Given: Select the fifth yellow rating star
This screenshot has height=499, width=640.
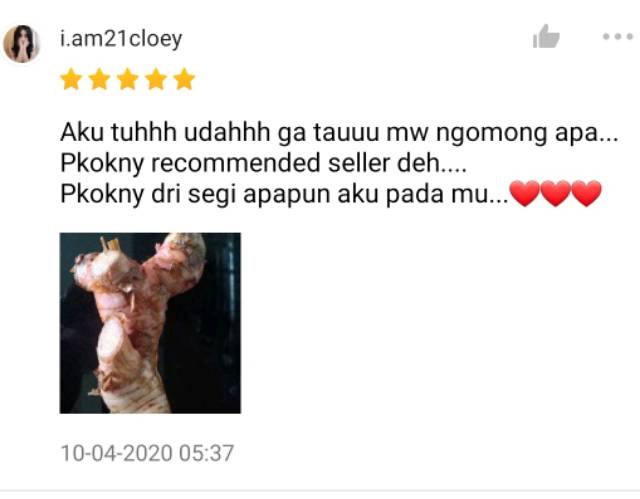Looking at the screenshot, I should [184, 79].
